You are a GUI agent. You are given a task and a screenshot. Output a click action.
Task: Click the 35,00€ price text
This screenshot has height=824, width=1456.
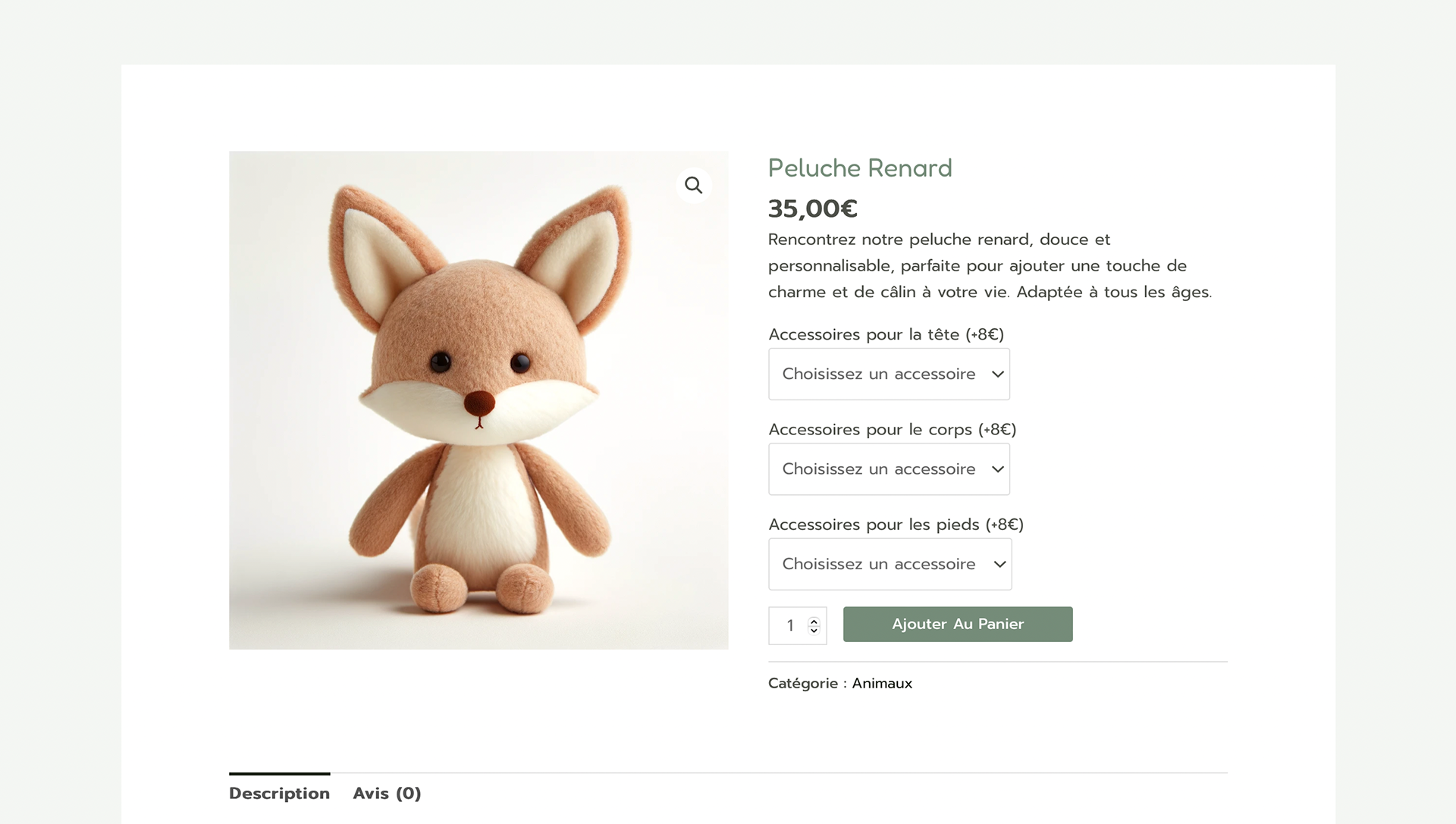[812, 208]
